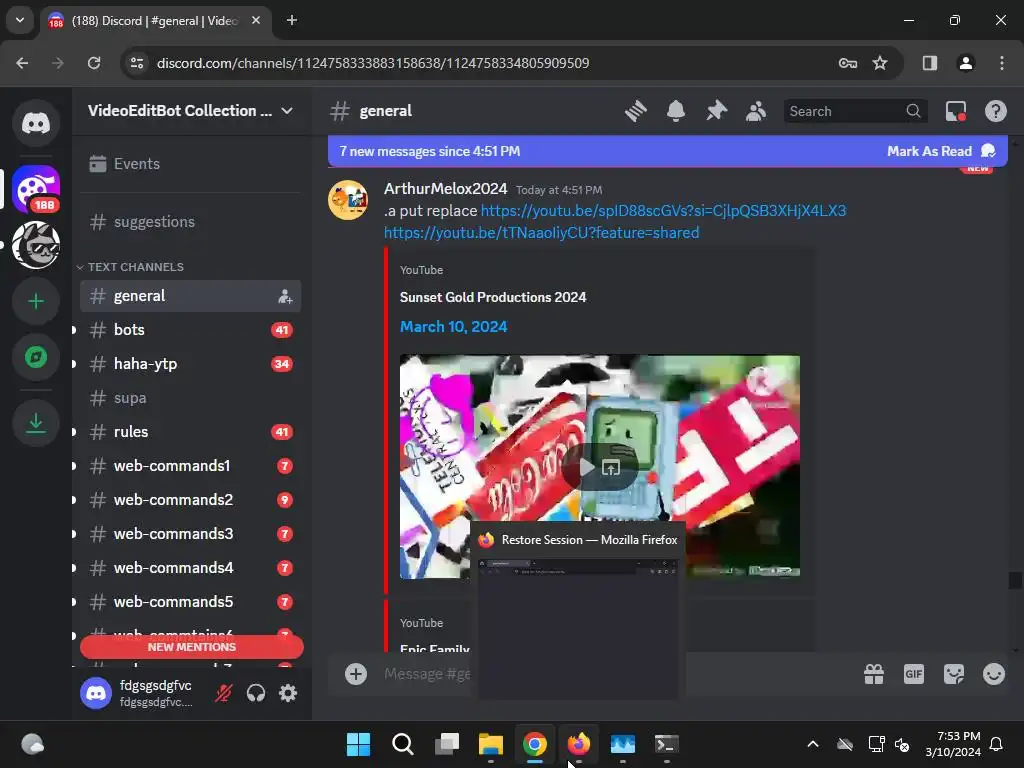Toggle member list icon in header
1024x768 pixels.
(756, 111)
